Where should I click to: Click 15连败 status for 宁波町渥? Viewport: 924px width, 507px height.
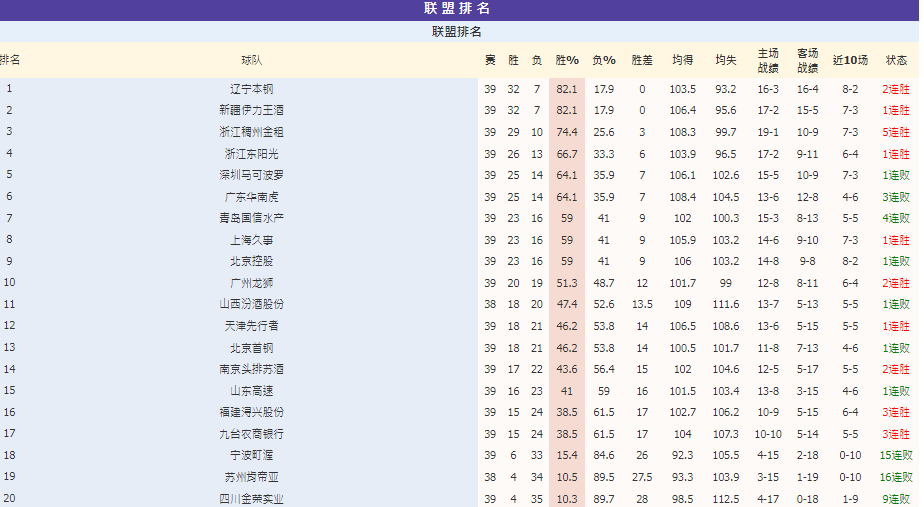click(x=896, y=456)
